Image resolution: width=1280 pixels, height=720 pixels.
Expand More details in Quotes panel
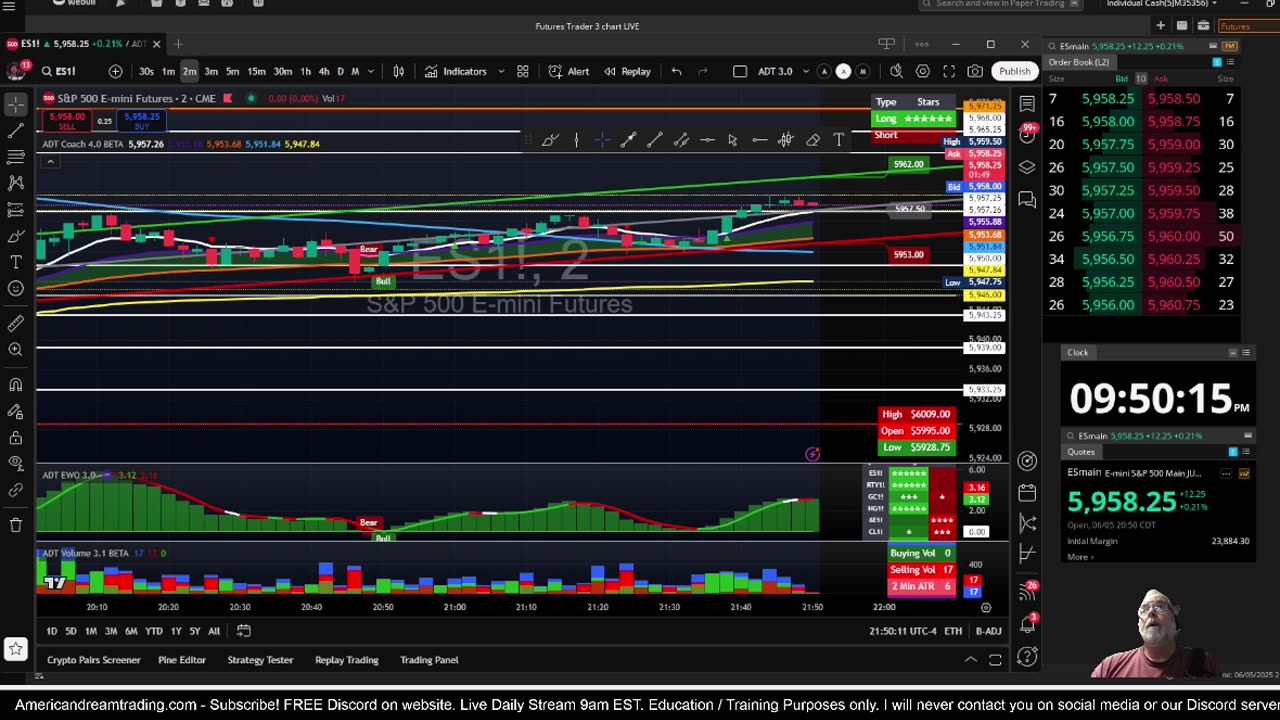(x=1080, y=557)
